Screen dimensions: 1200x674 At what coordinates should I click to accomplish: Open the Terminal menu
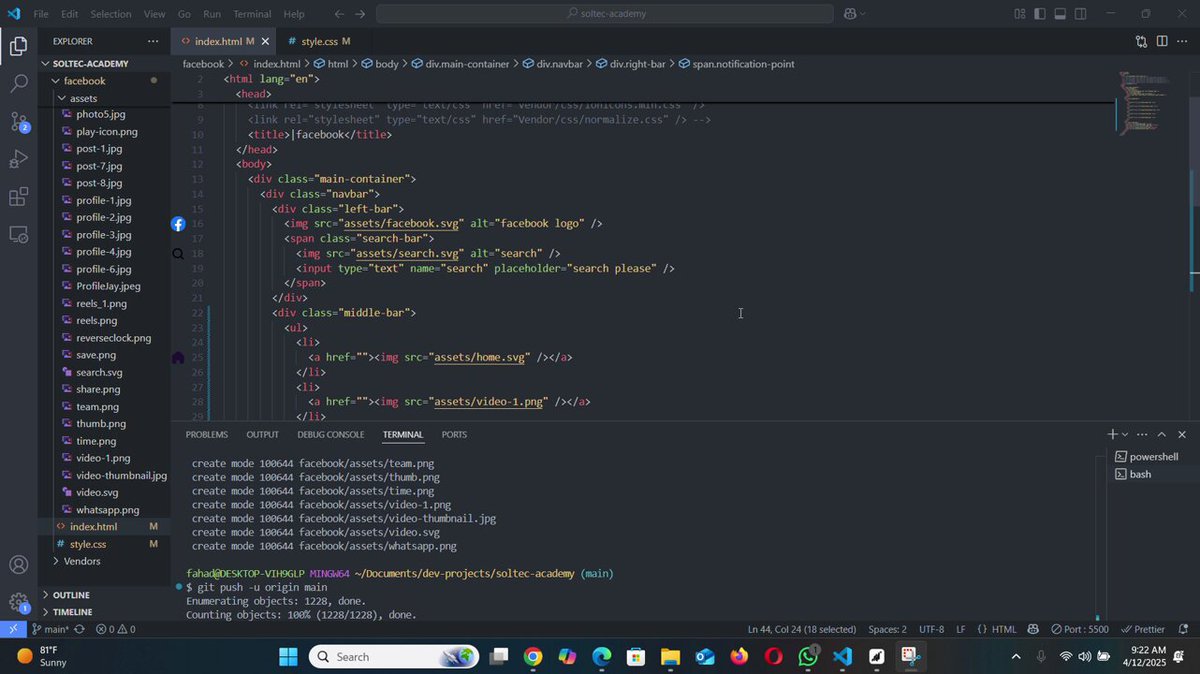click(x=252, y=14)
